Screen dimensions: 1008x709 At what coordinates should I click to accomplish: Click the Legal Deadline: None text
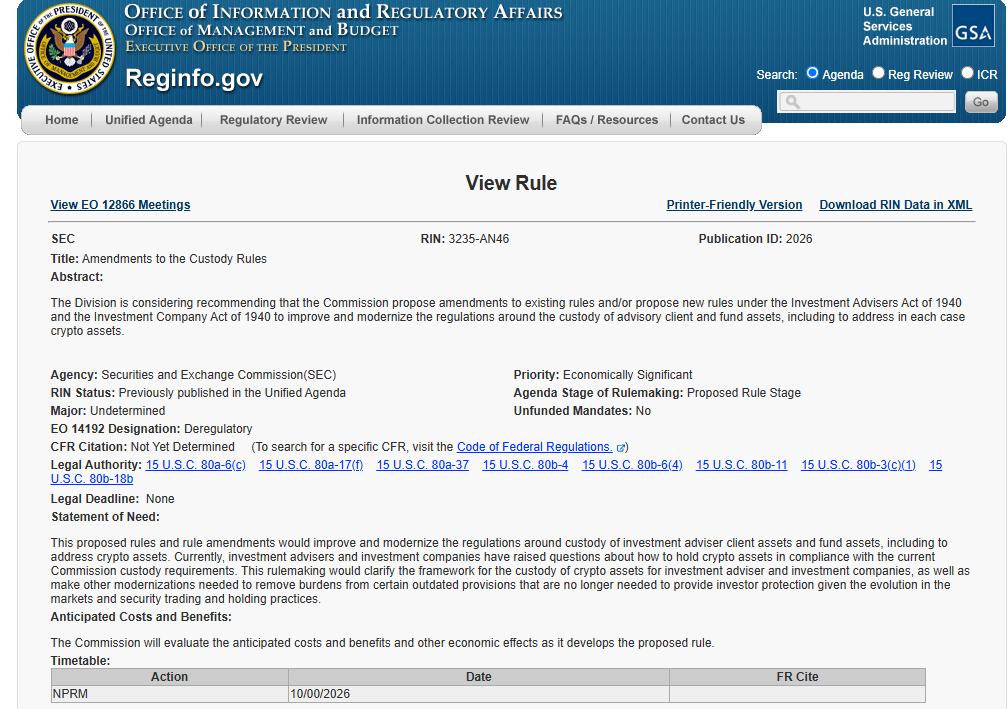pyautogui.click(x=112, y=499)
